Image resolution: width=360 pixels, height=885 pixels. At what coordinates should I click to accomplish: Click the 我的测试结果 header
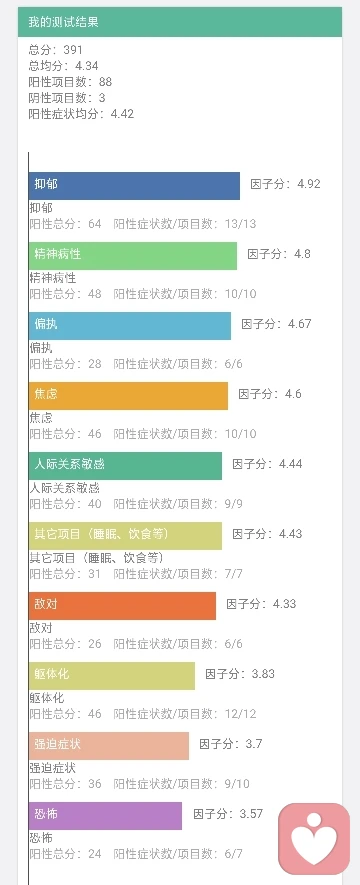[180, 22]
